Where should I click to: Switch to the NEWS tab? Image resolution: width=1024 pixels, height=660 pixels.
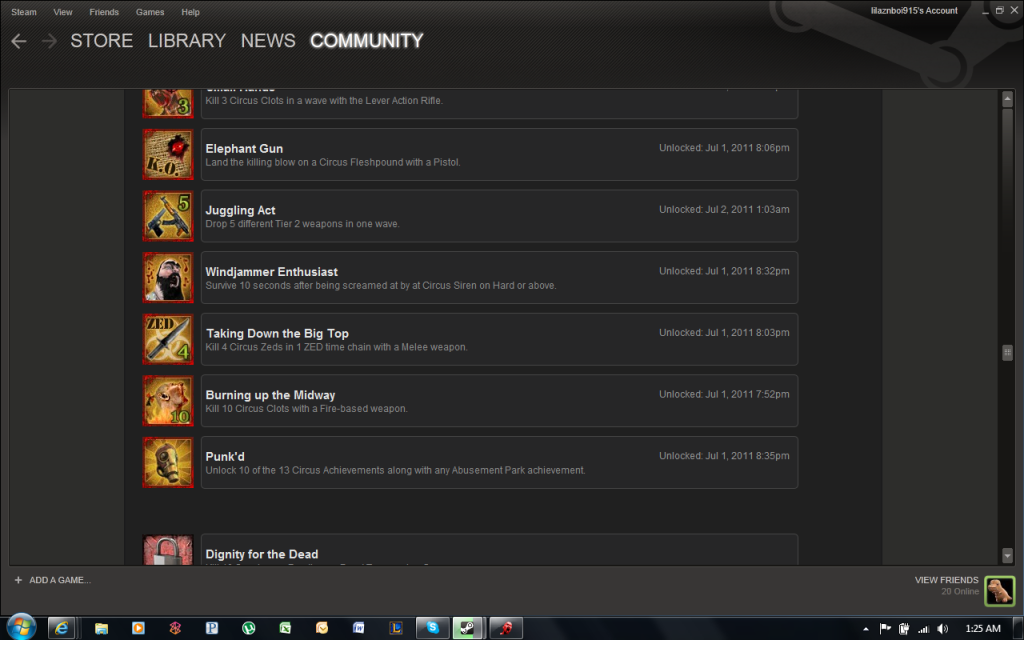tap(268, 41)
